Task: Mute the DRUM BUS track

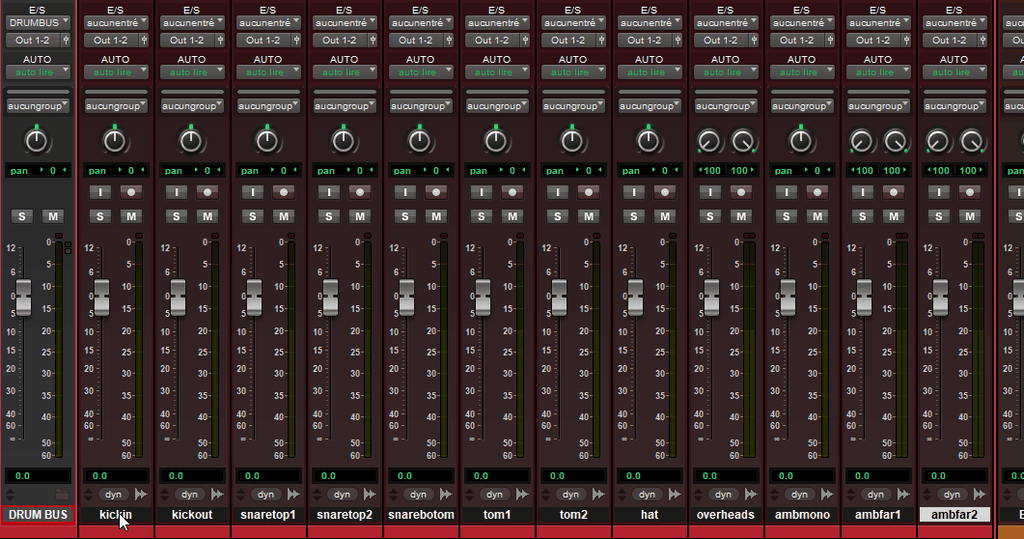Action: pyautogui.click(x=54, y=216)
